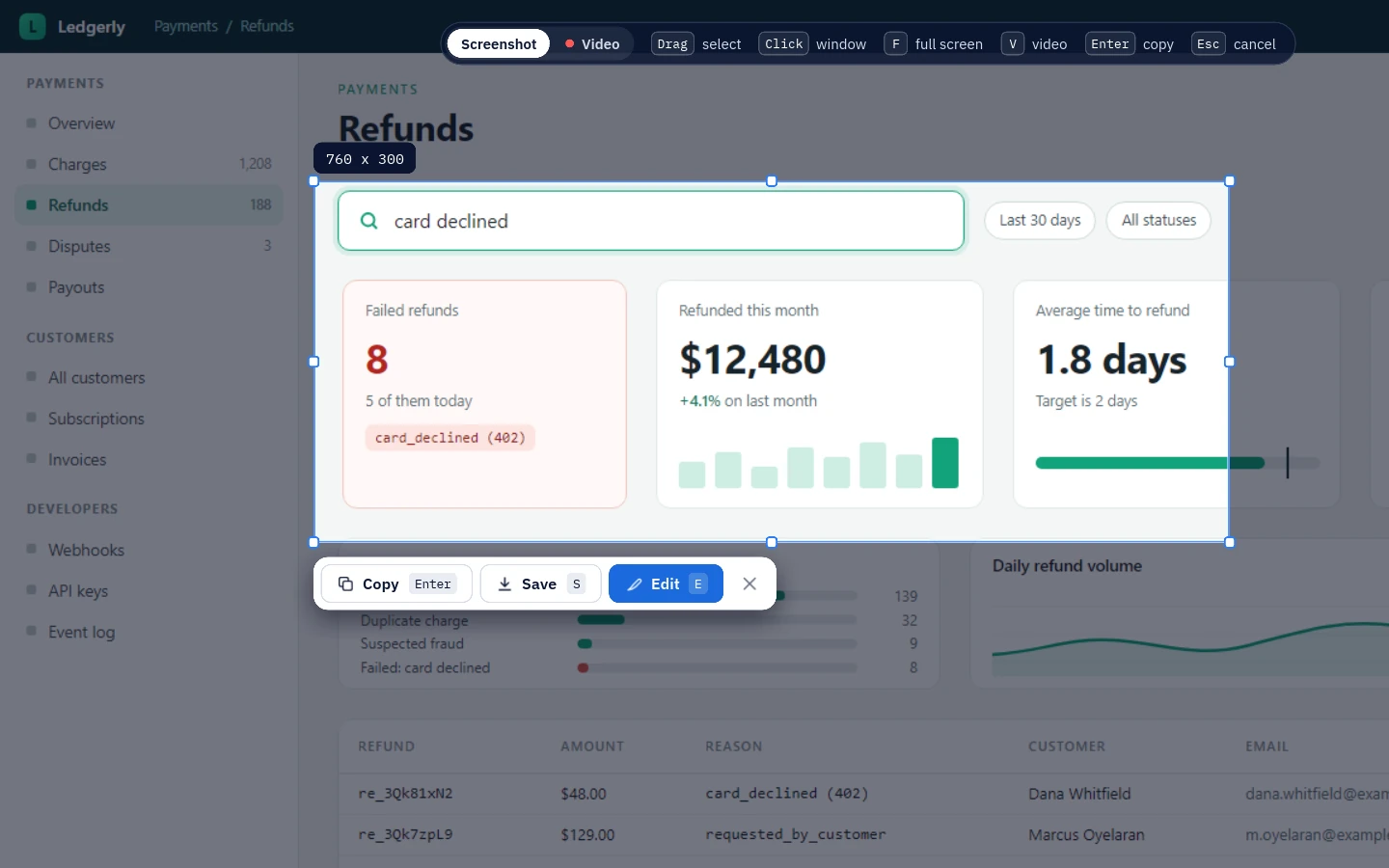Go to Charges in the sidebar
The image size is (1389, 868).
150,164
